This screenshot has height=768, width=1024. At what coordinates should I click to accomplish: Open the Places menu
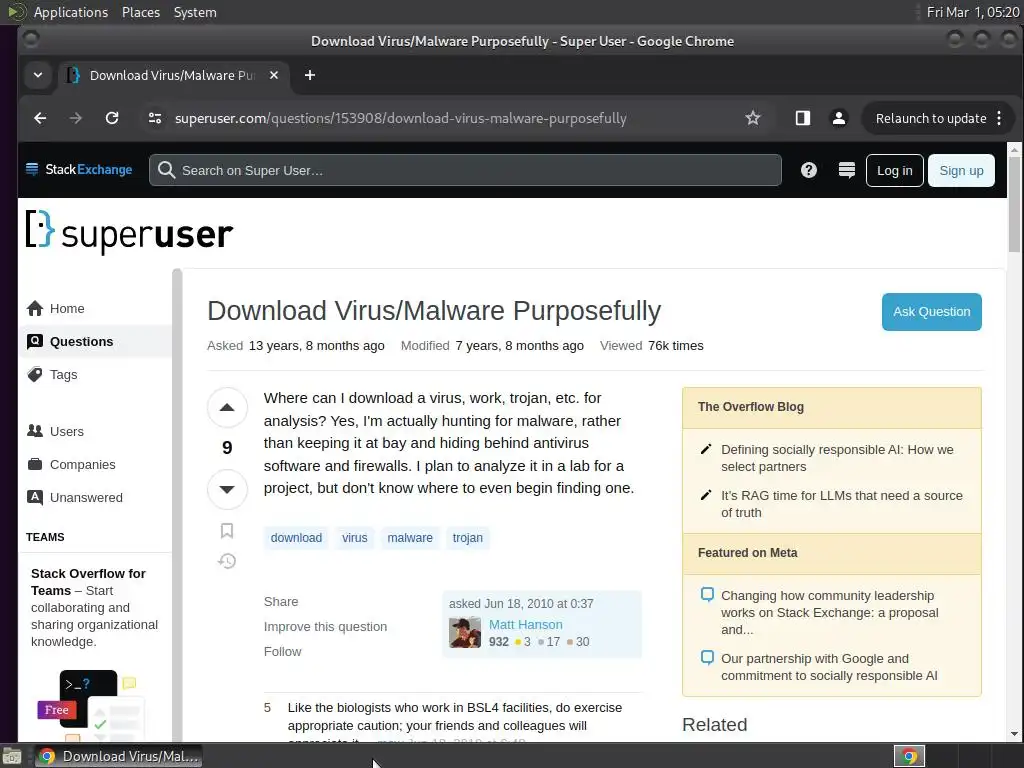(x=140, y=12)
